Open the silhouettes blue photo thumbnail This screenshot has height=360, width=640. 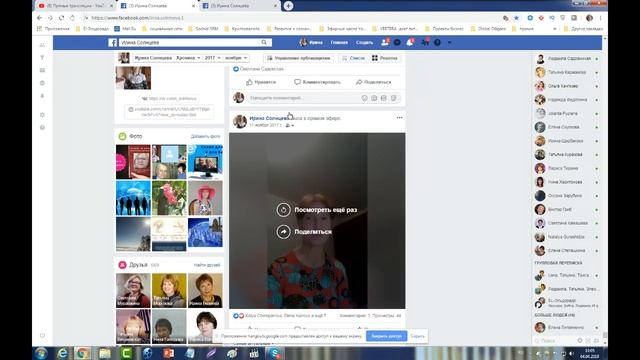[x=133, y=198]
